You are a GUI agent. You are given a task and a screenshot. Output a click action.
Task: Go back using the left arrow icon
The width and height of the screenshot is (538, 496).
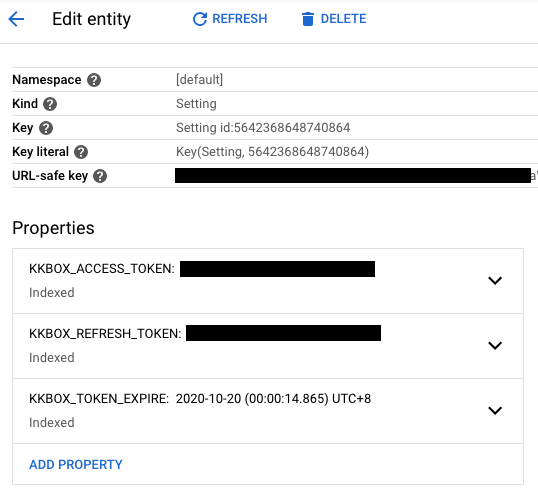pos(16,19)
